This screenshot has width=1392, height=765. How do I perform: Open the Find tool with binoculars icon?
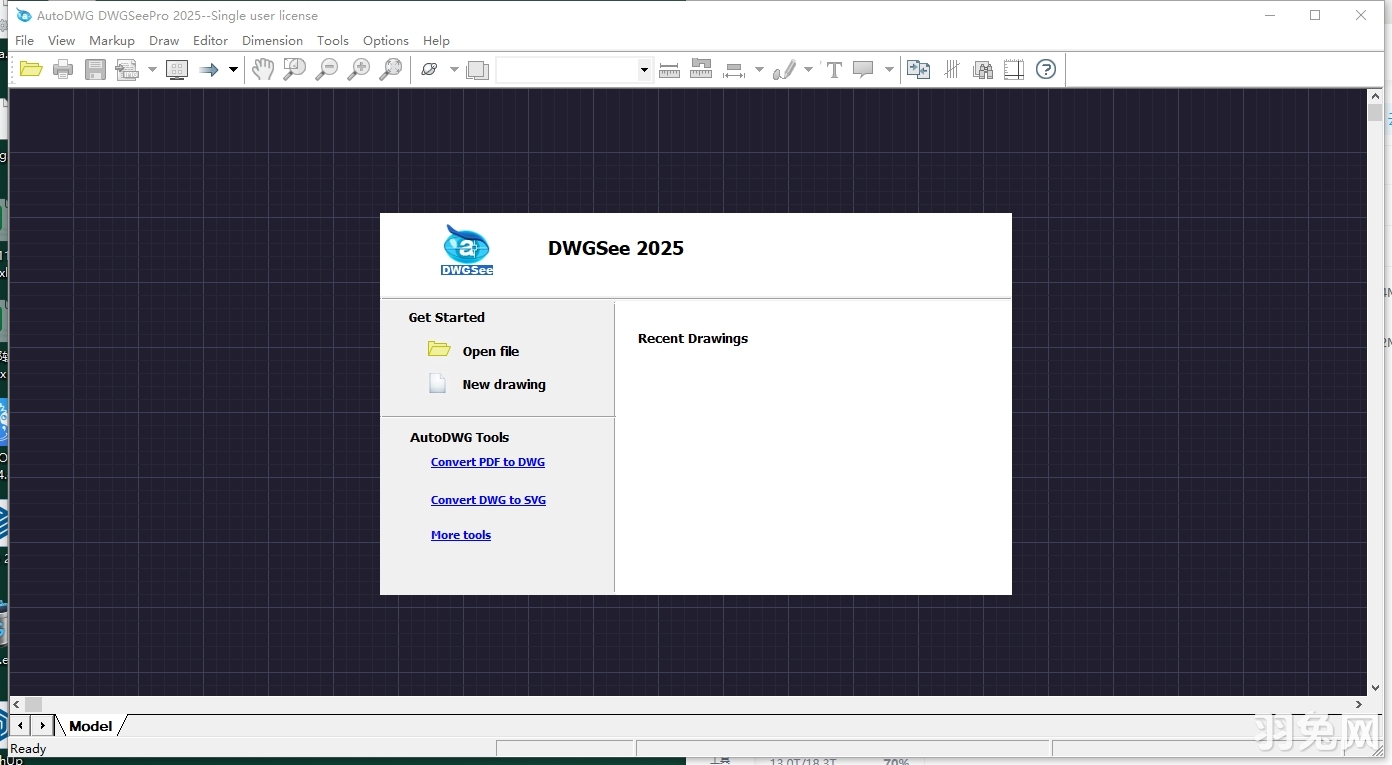[981, 69]
